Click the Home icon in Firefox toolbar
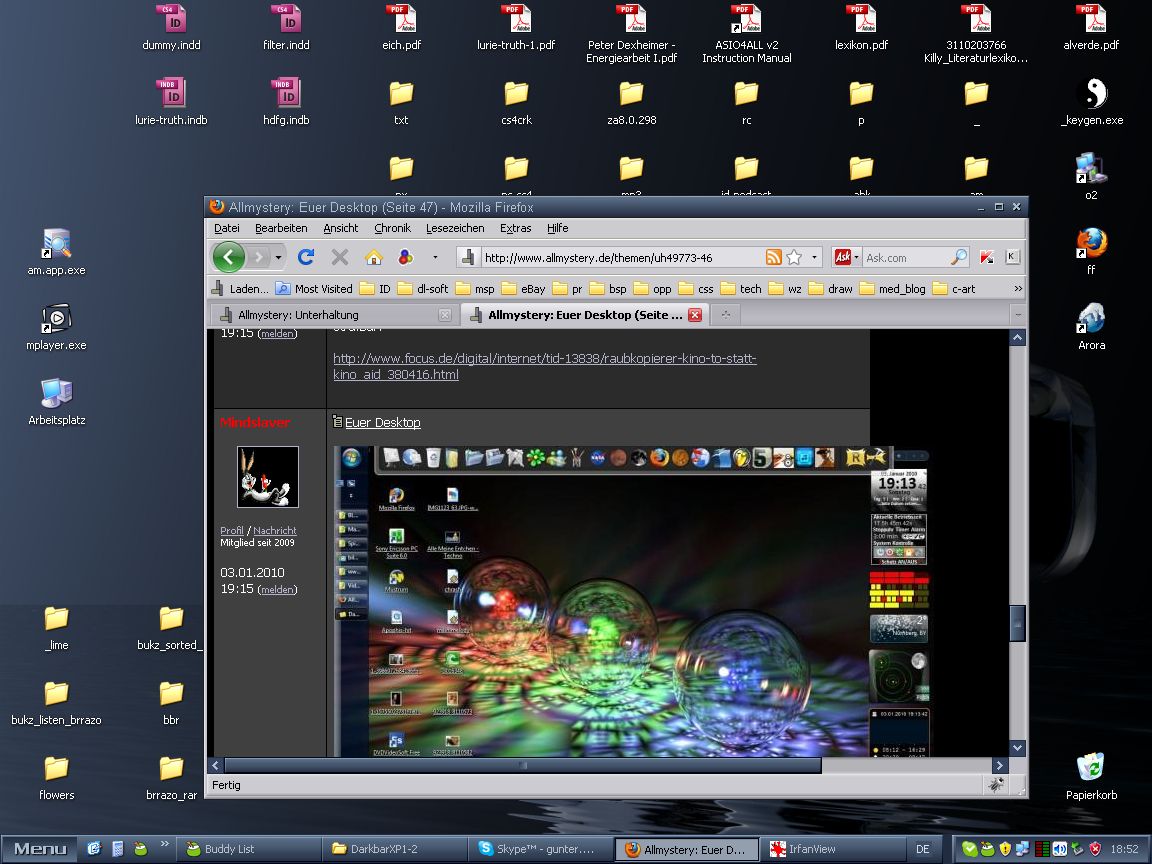The image size is (1152, 864). [373, 257]
